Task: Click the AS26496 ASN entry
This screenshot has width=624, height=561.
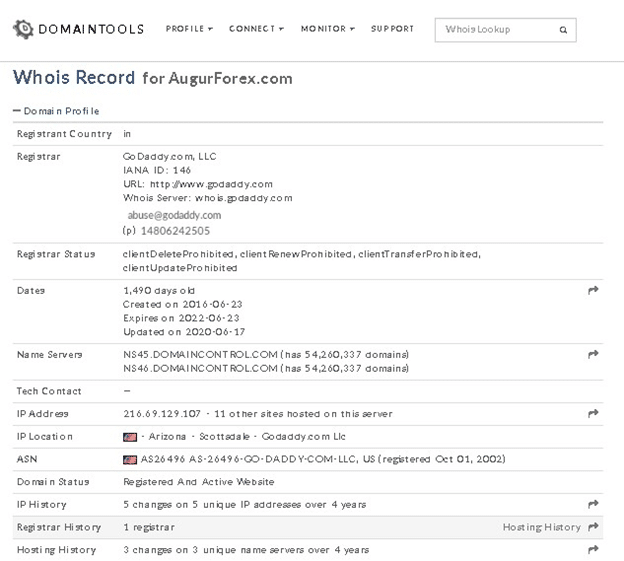Action: pyautogui.click(x=163, y=459)
